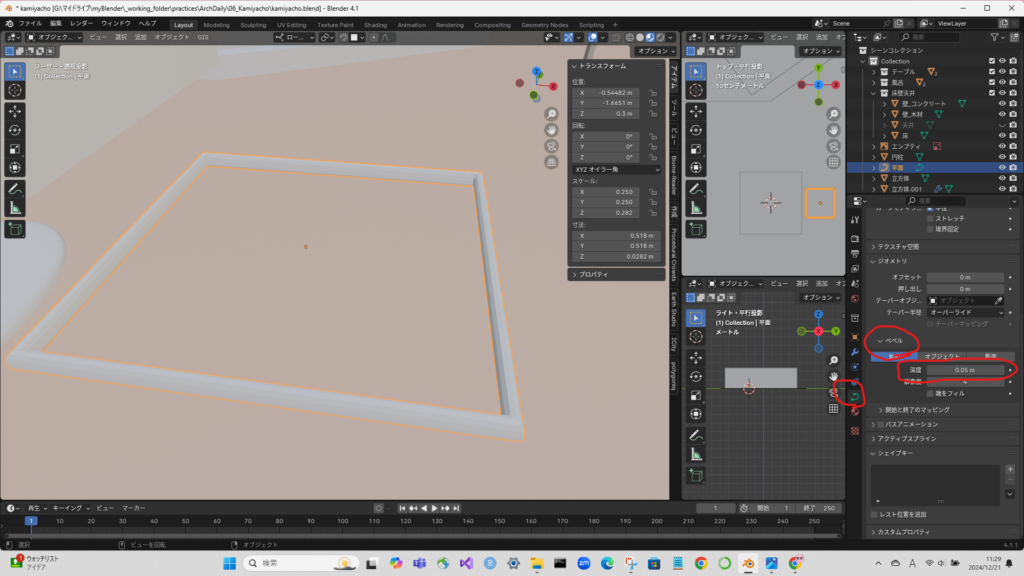1024x576 pixels.
Task: Select オブジェクト bevel mode button
Action: click(941, 356)
